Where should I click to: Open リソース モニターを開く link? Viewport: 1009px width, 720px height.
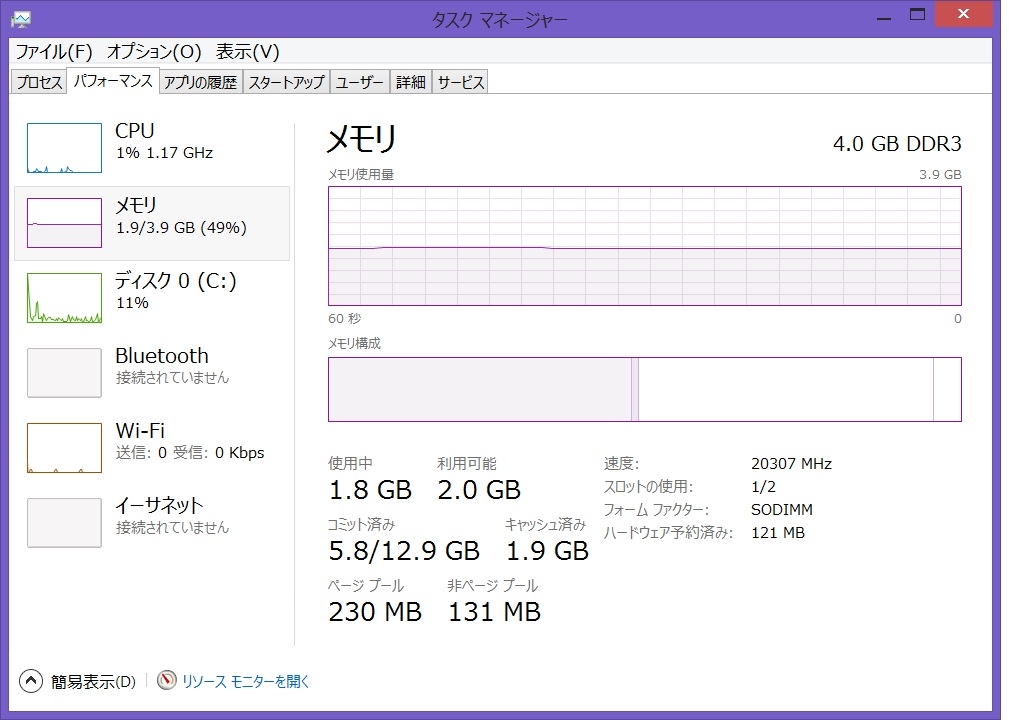coord(246,681)
